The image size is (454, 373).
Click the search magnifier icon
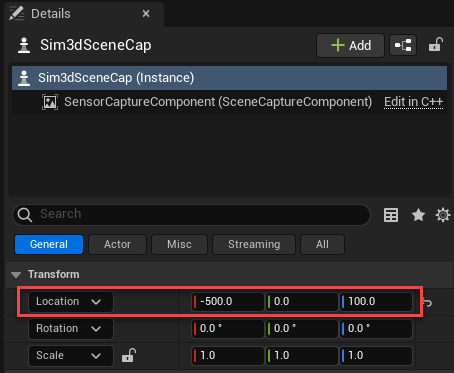pos(25,215)
